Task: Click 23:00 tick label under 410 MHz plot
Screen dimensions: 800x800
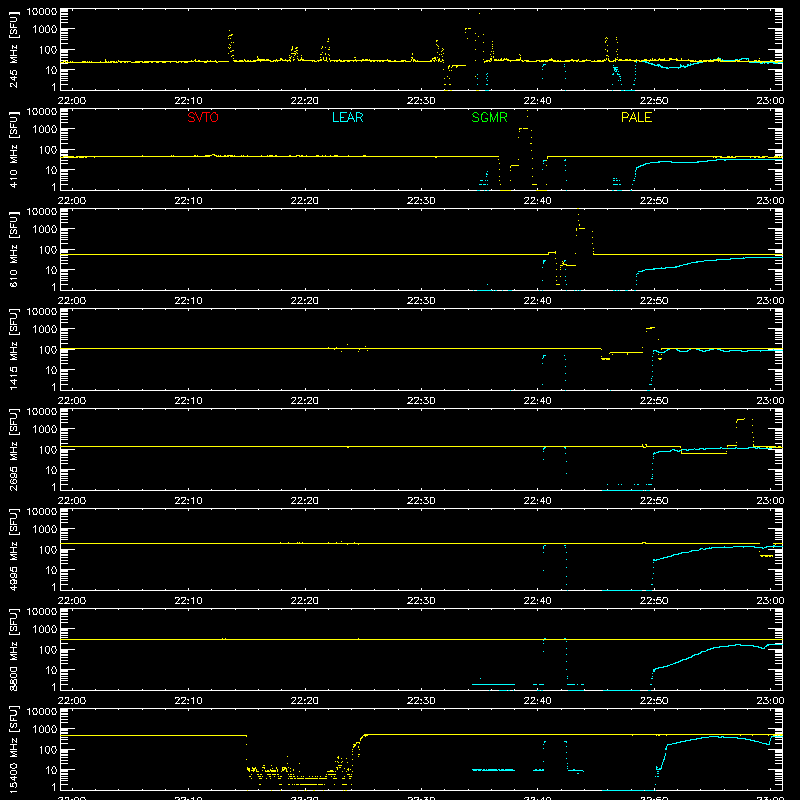Action: [770, 201]
